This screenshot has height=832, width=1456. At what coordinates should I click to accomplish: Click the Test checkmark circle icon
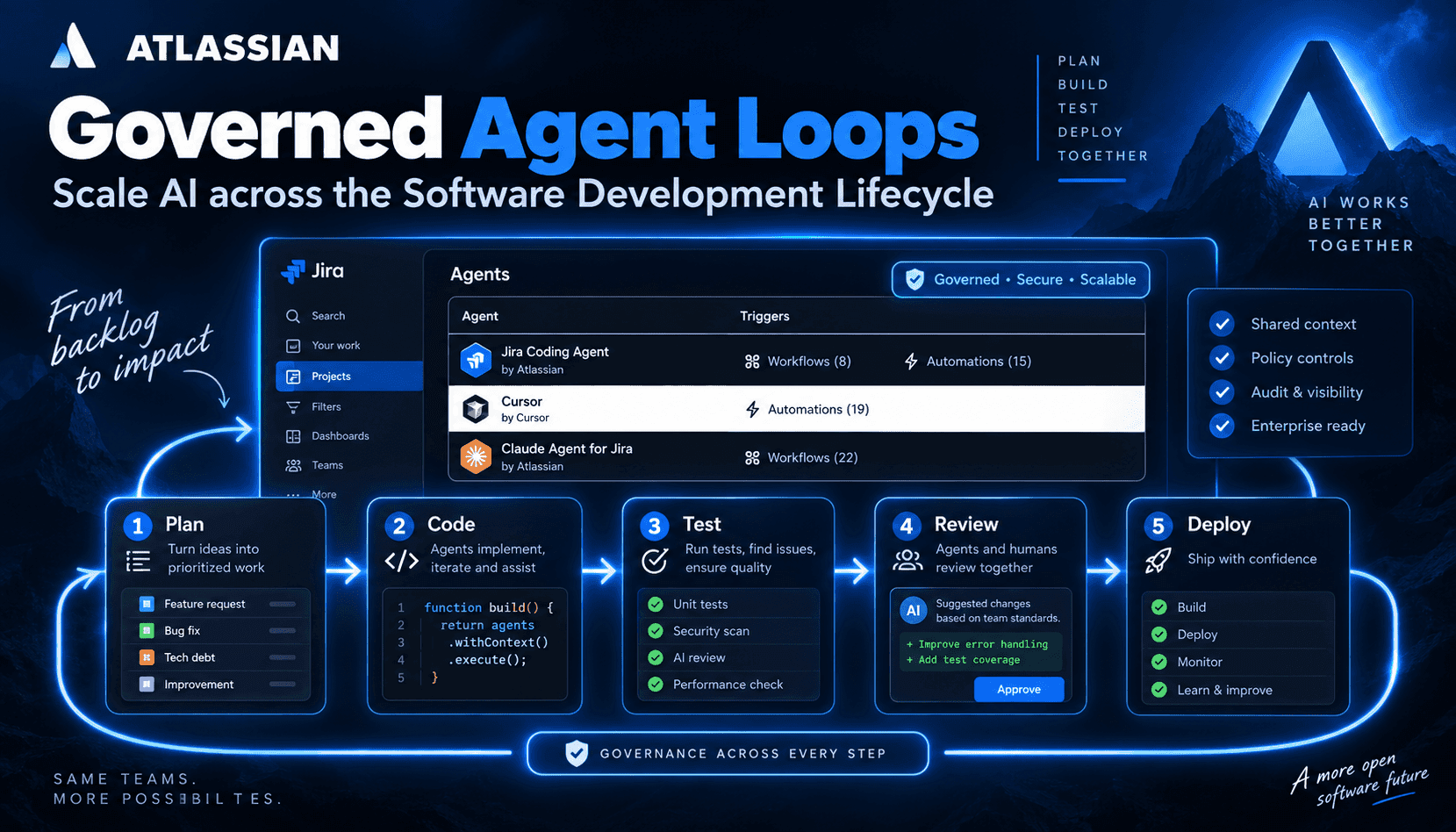pos(655,561)
